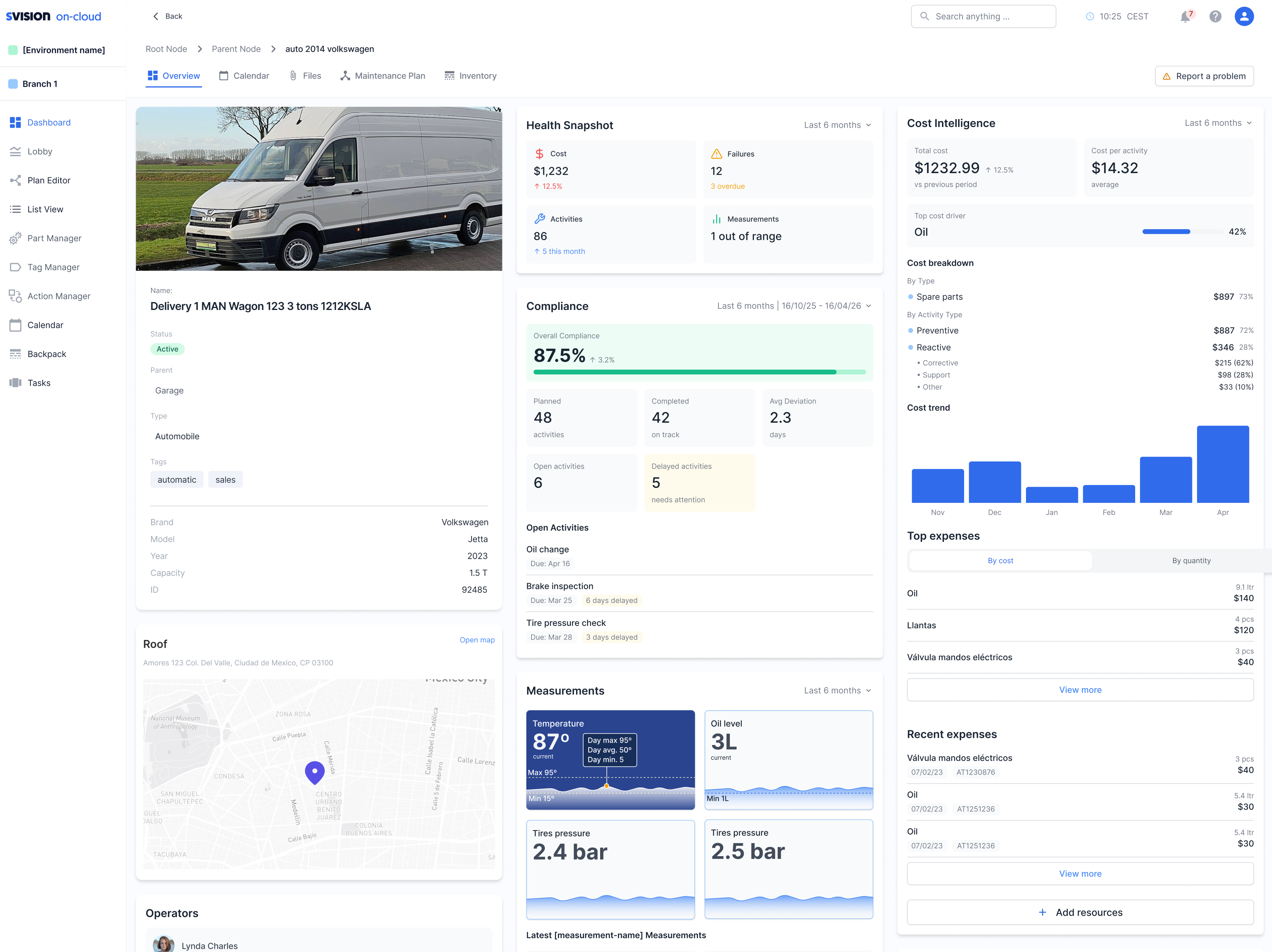
Task: Click the plus icon on Add resources
Action: tap(1043, 912)
